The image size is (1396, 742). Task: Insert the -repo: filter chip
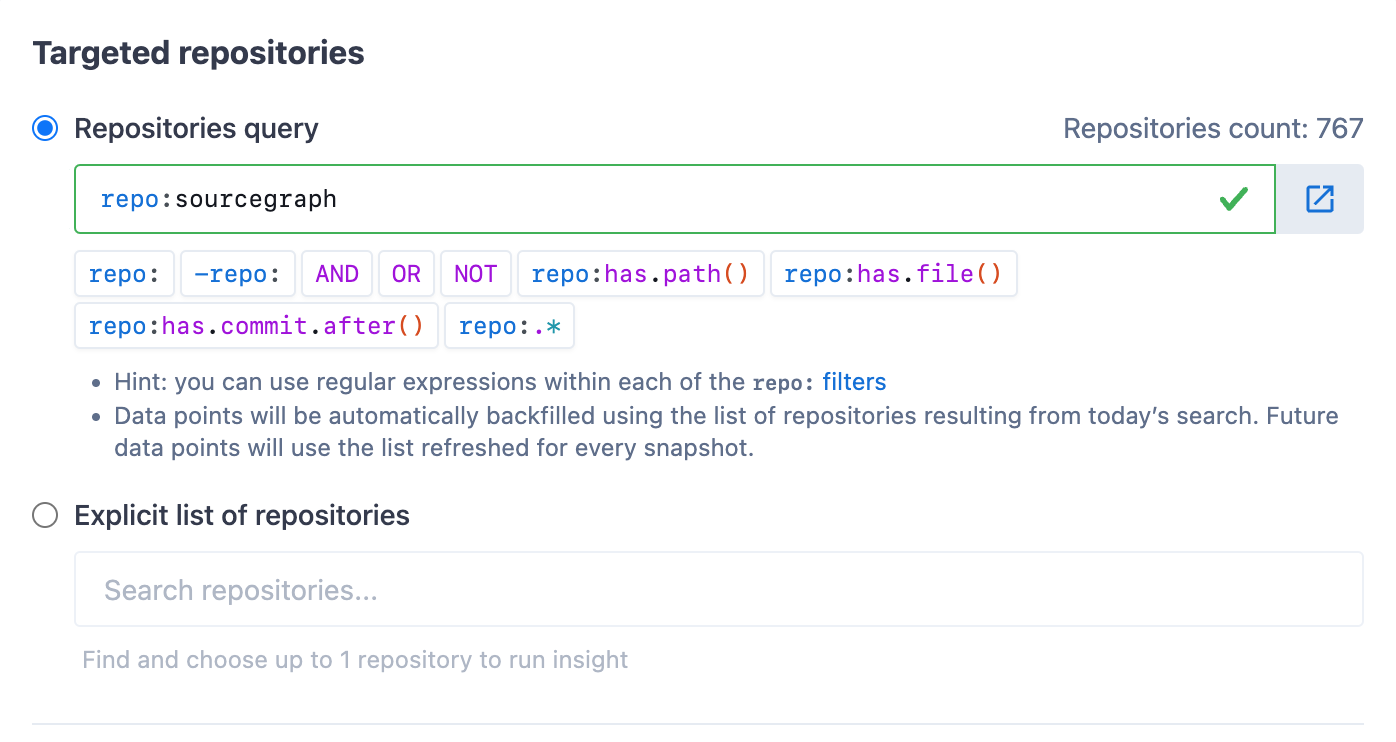(238, 274)
